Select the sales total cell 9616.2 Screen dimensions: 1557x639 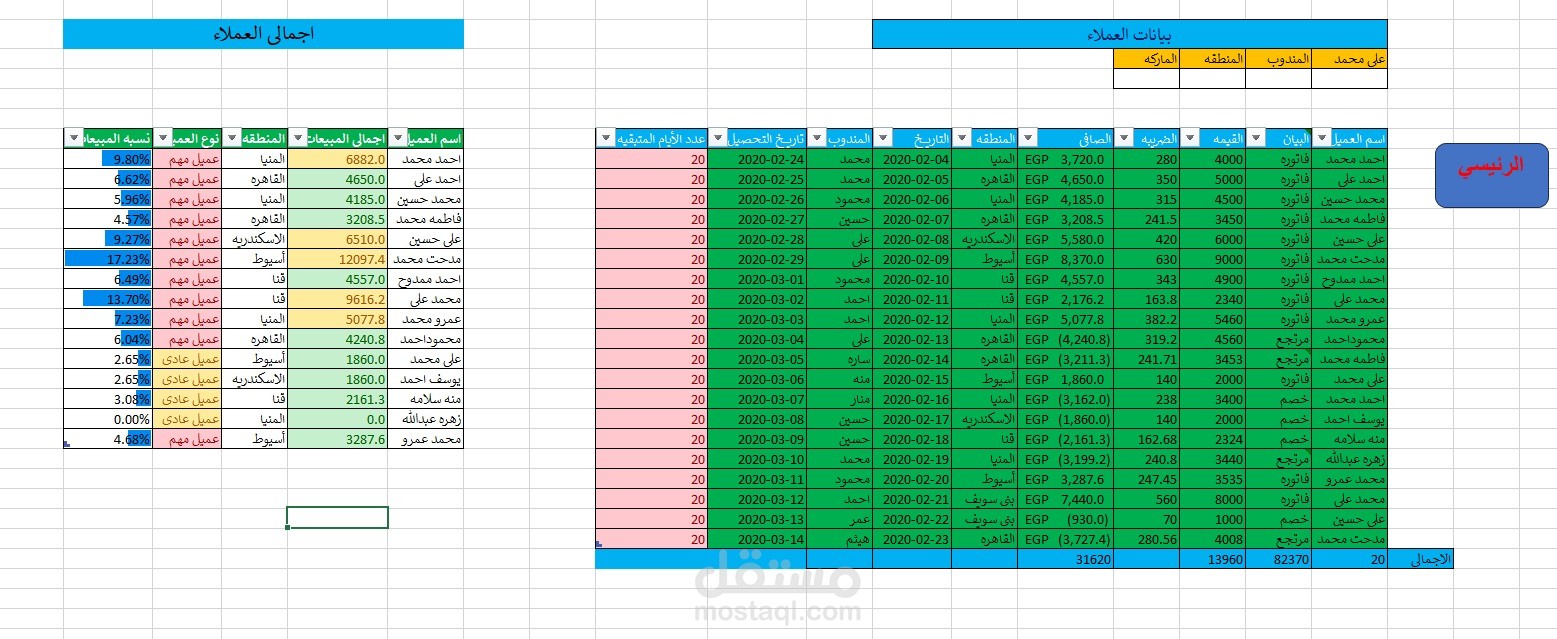coord(338,299)
